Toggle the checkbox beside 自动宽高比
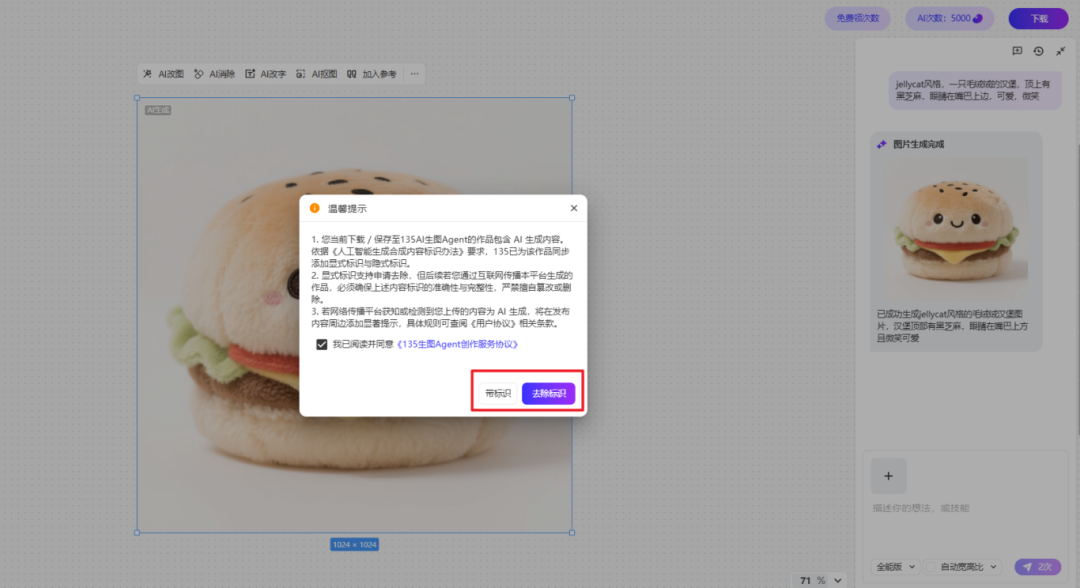 (x=930, y=567)
